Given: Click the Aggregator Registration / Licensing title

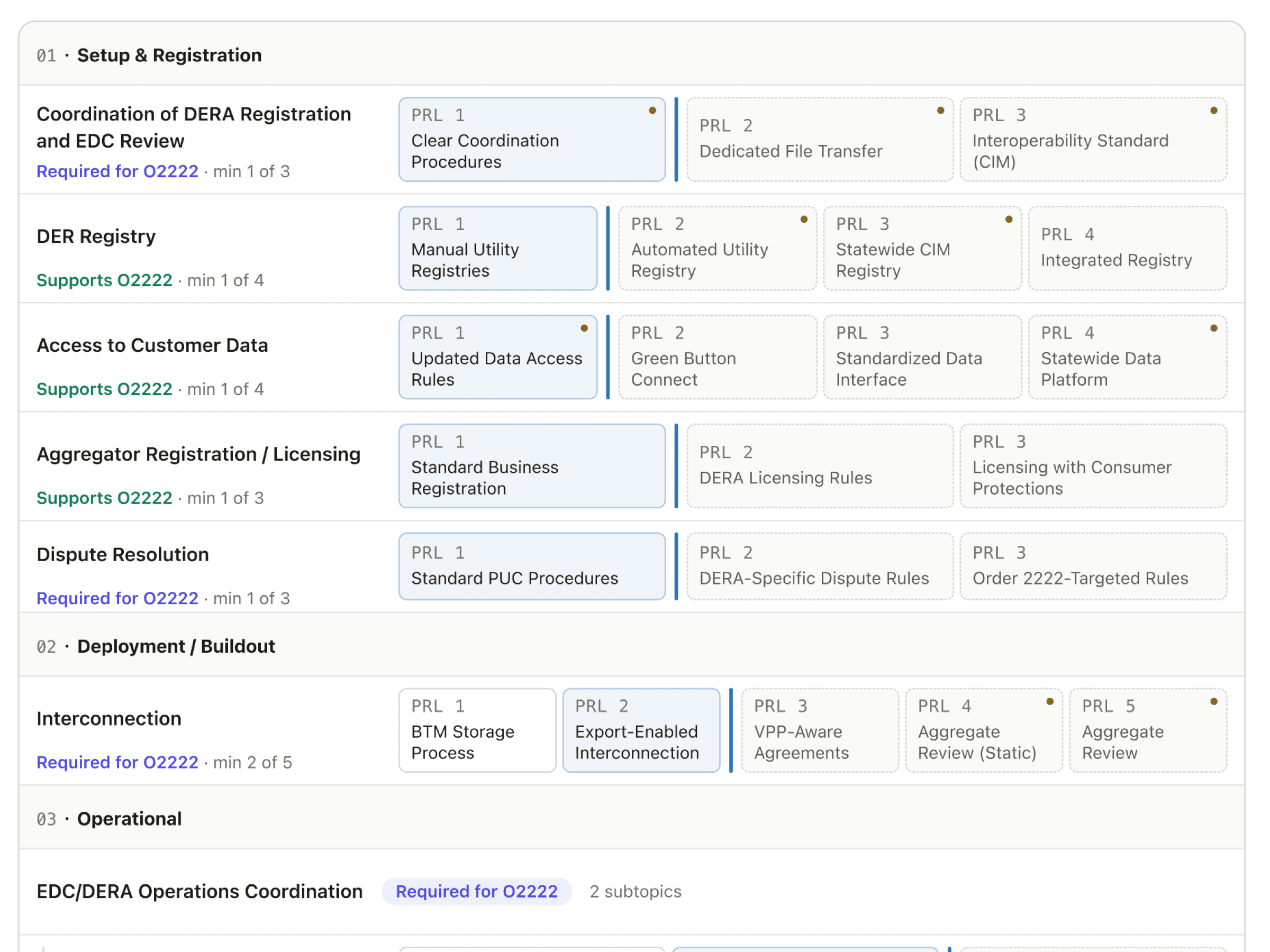Looking at the screenshot, I should tap(198, 454).
